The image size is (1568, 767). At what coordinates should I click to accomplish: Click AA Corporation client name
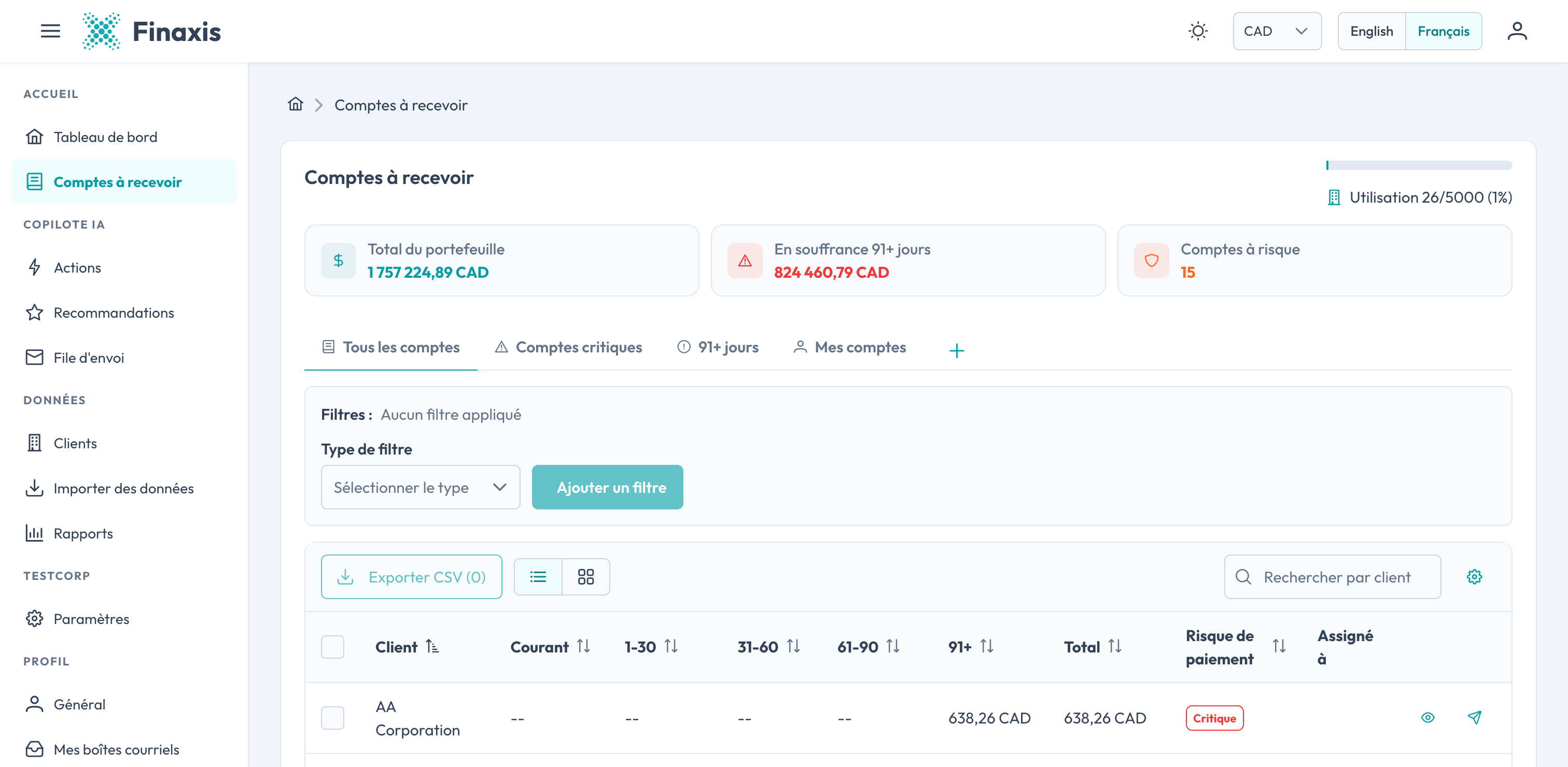(417, 718)
